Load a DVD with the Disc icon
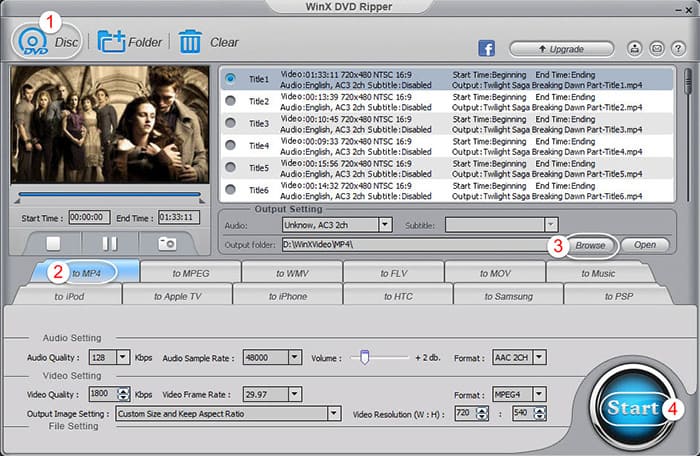This screenshot has height=456, width=700. pyautogui.click(x=33, y=42)
